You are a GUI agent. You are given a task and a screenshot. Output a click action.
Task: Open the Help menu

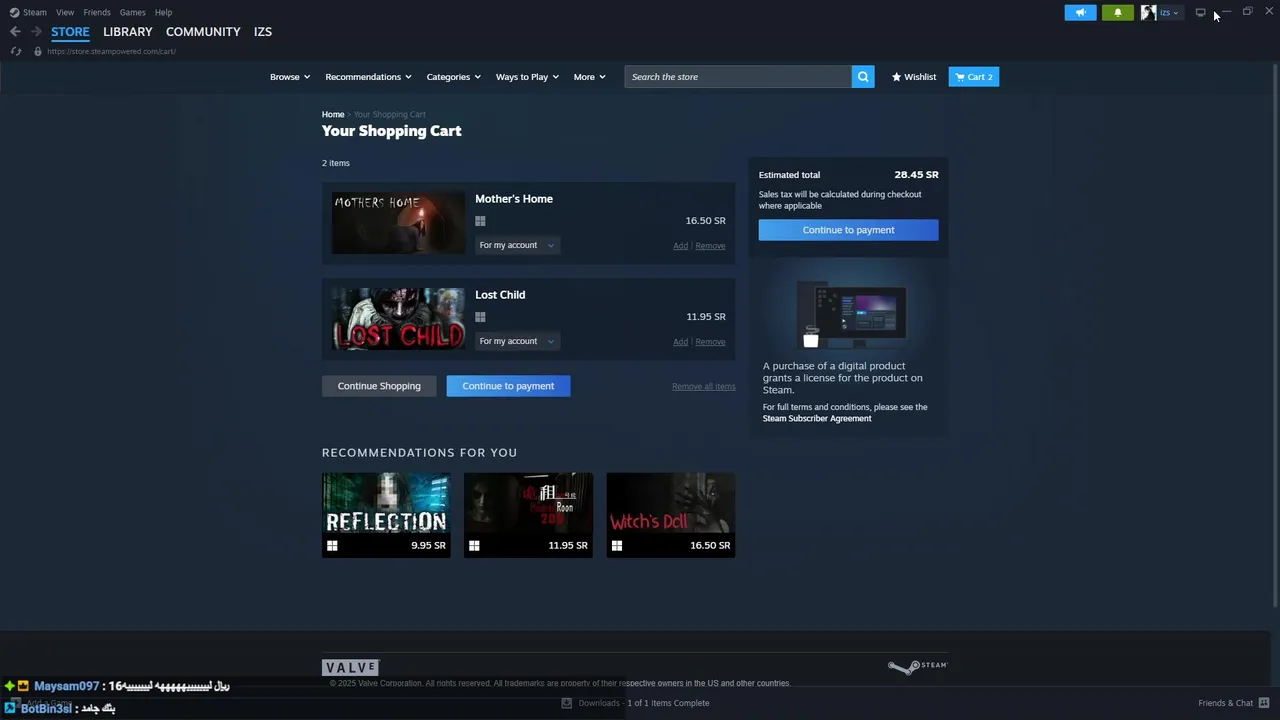pyautogui.click(x=164, y=12)
